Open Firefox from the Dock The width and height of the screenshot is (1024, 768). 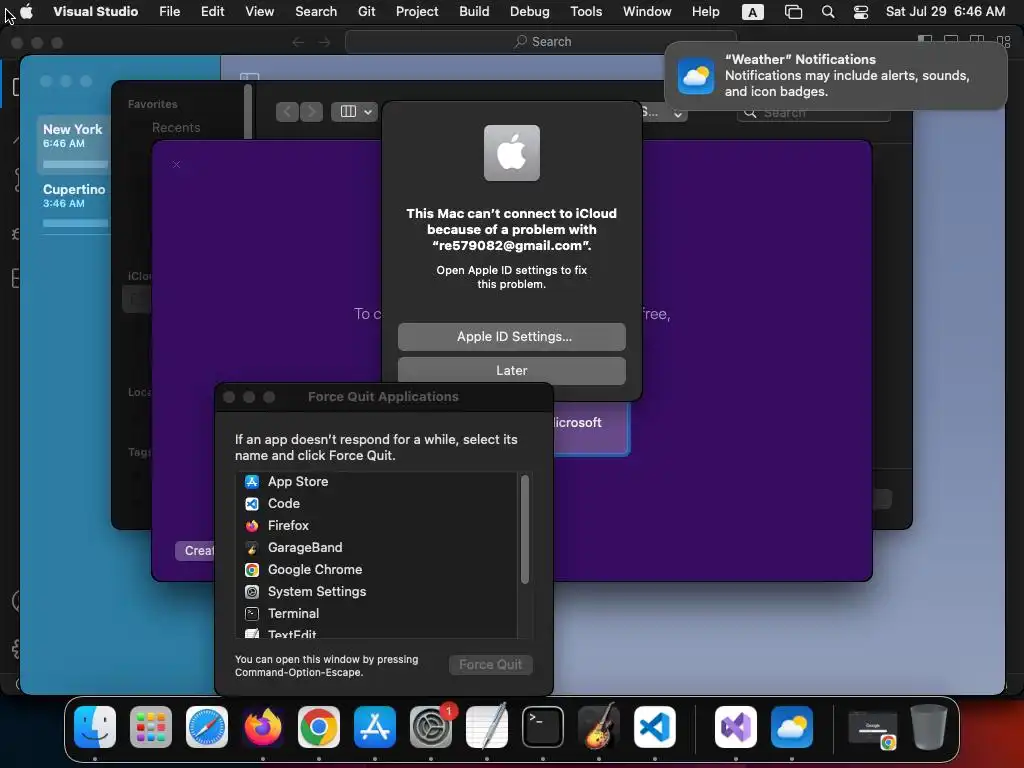pos(263,727)
